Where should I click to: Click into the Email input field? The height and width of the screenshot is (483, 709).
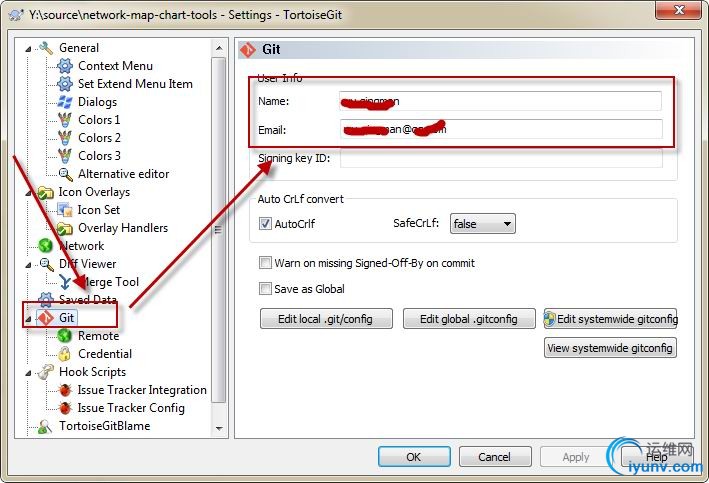[x=501, y=129]
